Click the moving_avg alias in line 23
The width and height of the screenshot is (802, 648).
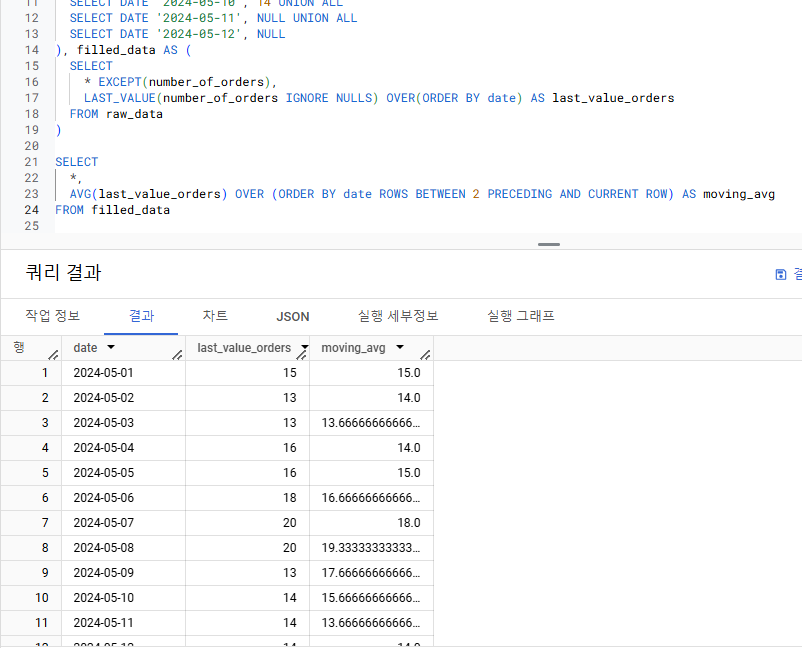tap(739, 194)
